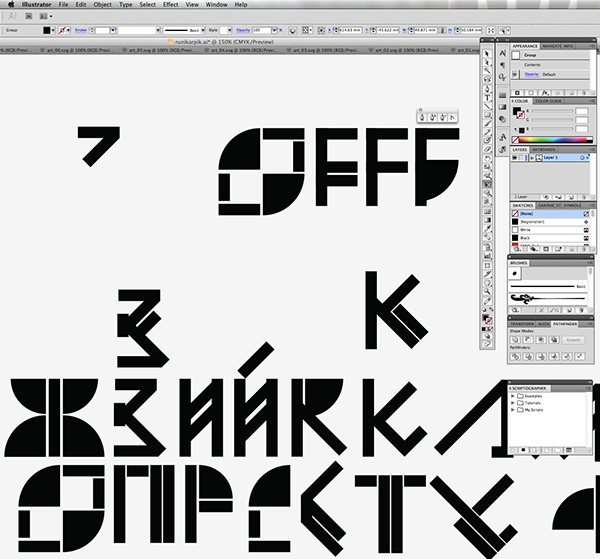Viewport: 600px width, 559px height.
Task: Click Intersect shape mode in Pathfinder
Action: click(x=541, y=339)
